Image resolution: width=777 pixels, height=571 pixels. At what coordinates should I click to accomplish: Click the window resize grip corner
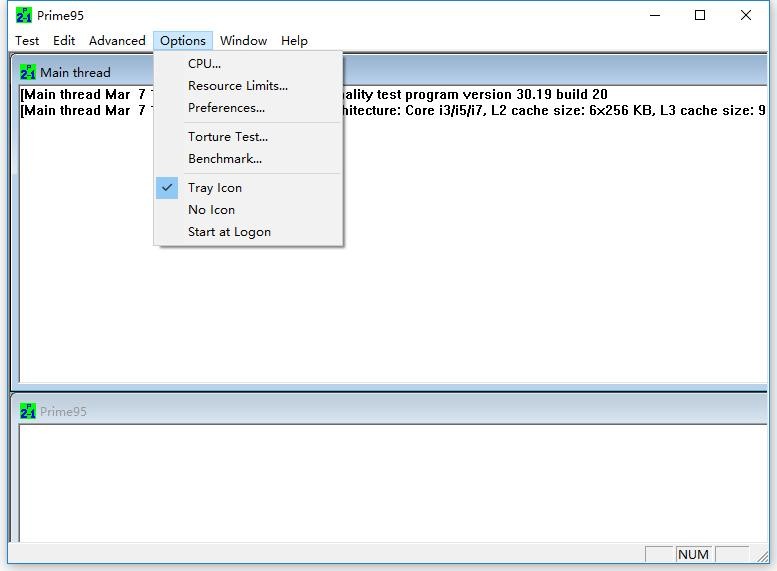click(762, 556)
